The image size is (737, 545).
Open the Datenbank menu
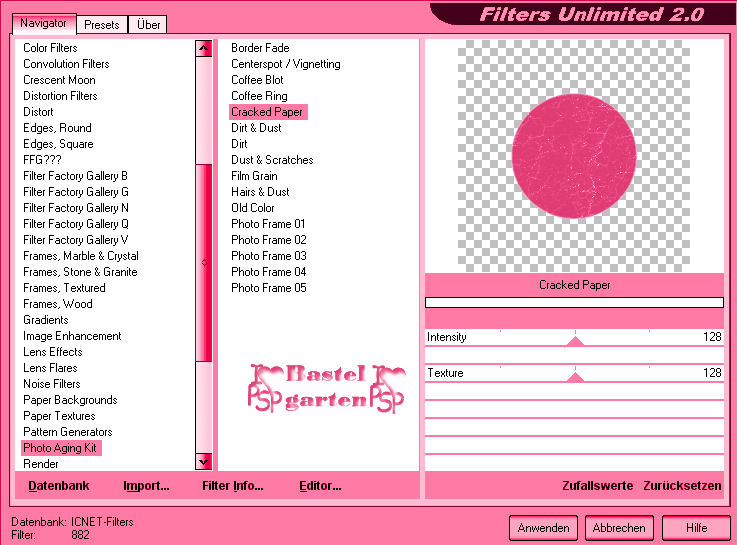pyautogui.click(x=58, y=486)
